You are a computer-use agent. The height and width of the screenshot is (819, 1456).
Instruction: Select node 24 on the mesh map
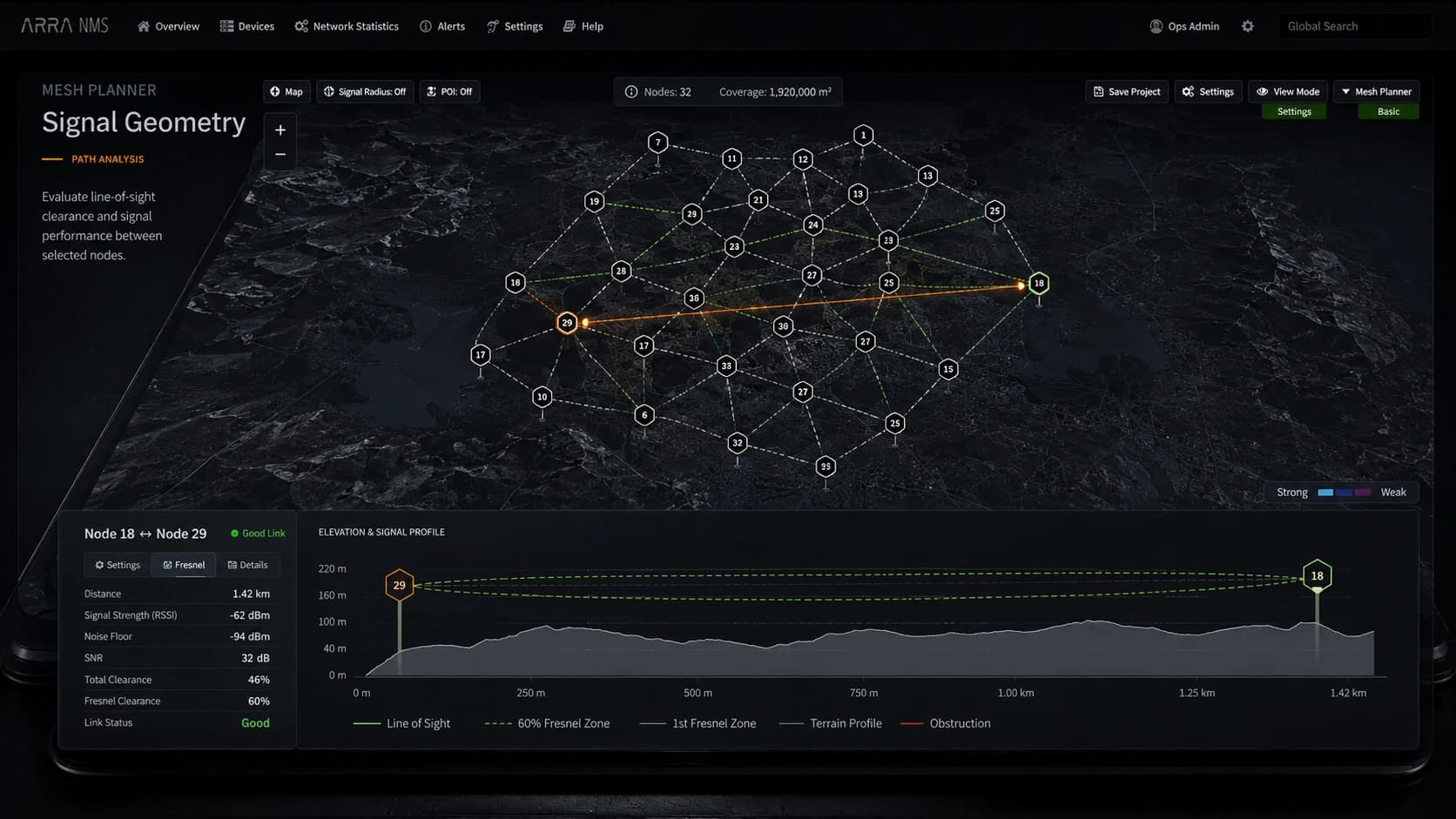(812, 225)
